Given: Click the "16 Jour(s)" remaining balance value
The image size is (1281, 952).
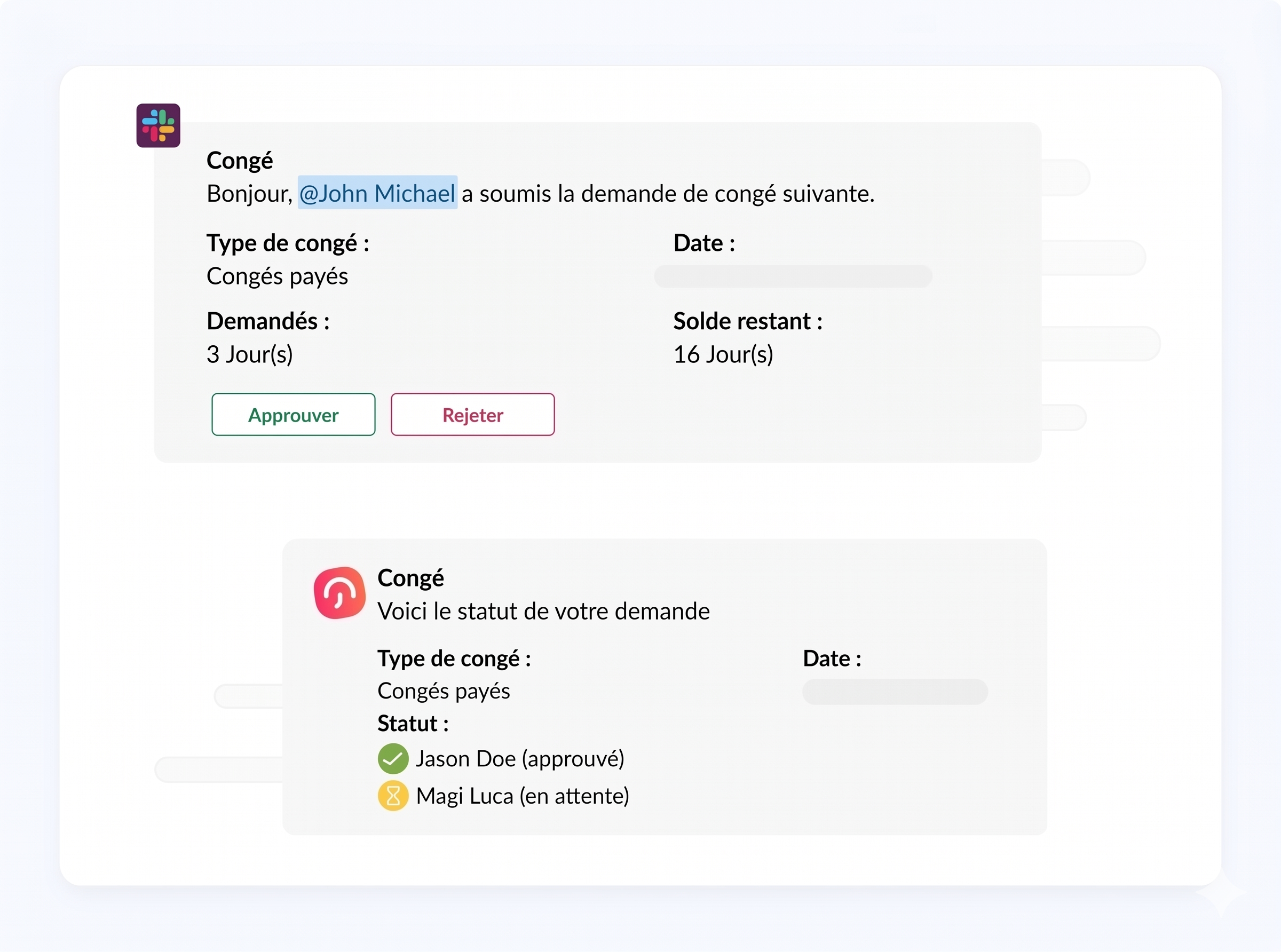Looking at the screenshot, I should (x=723, y=354).
